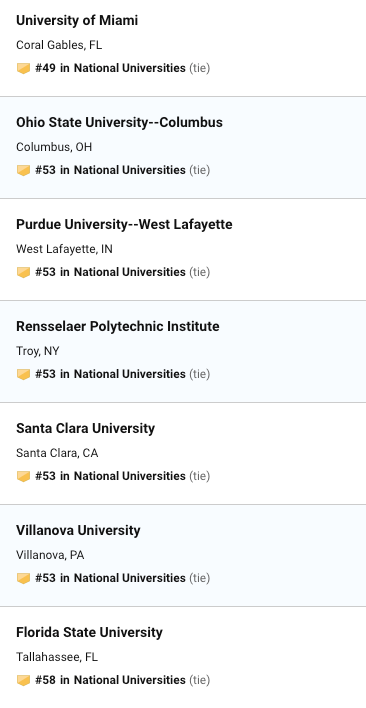The width and height of the screenshot is (366, 708).
Task: Open Rensselaer Polytechnic Institute profile
Action: 118,326
